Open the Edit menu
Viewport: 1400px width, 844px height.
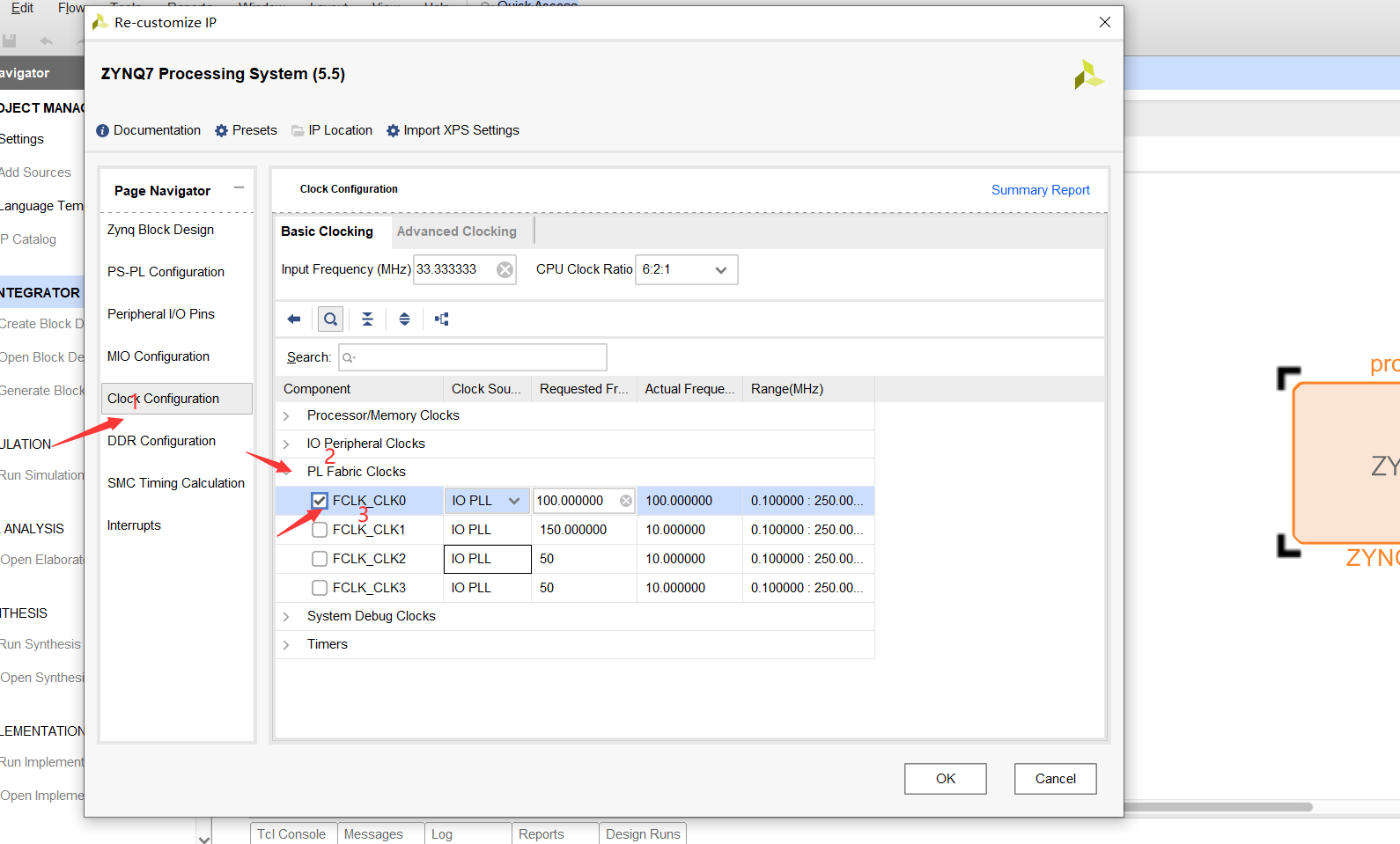click(22, 7)
